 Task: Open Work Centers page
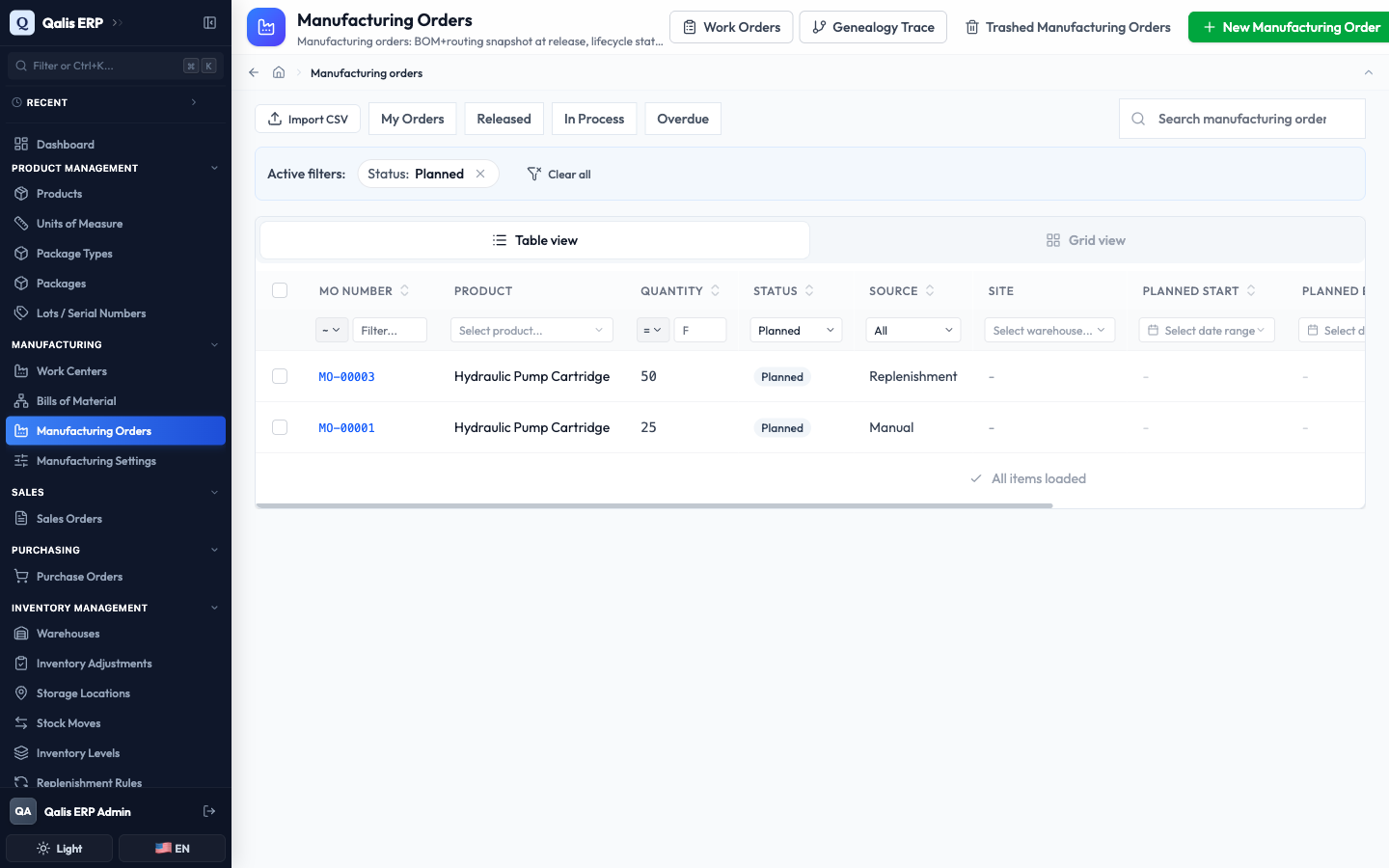116,371
